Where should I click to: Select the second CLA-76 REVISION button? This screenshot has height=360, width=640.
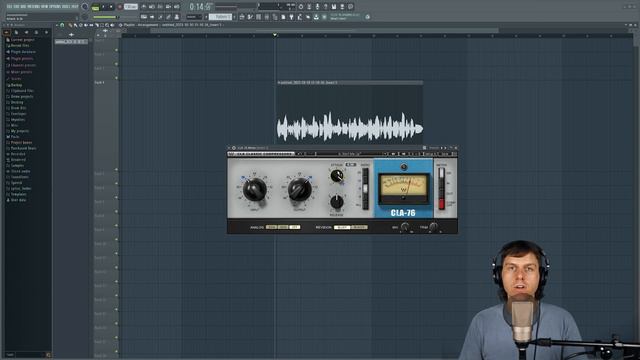tap(359, 227)
